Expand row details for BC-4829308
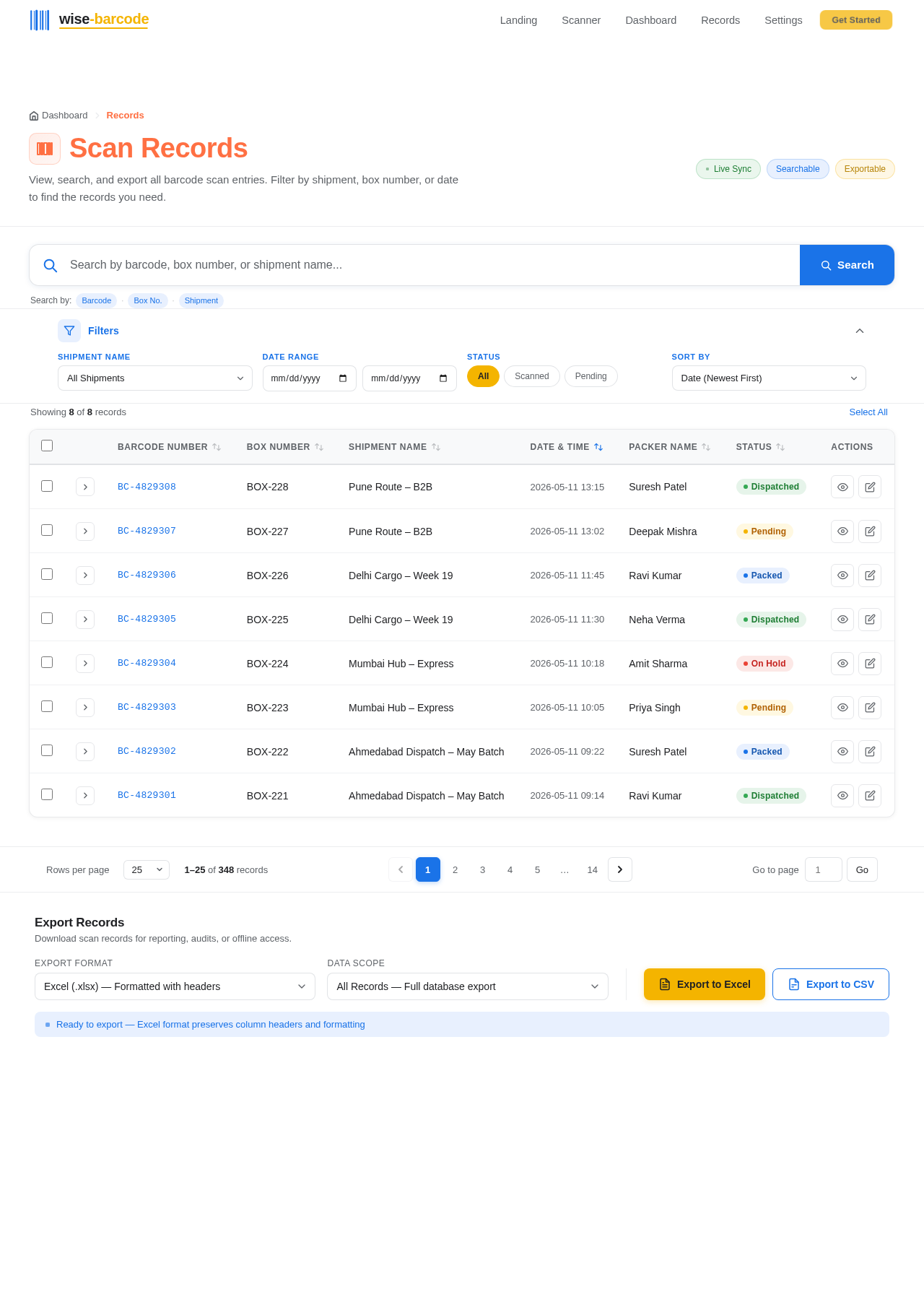The image size is (924, 1302). [x=85, y=487]
